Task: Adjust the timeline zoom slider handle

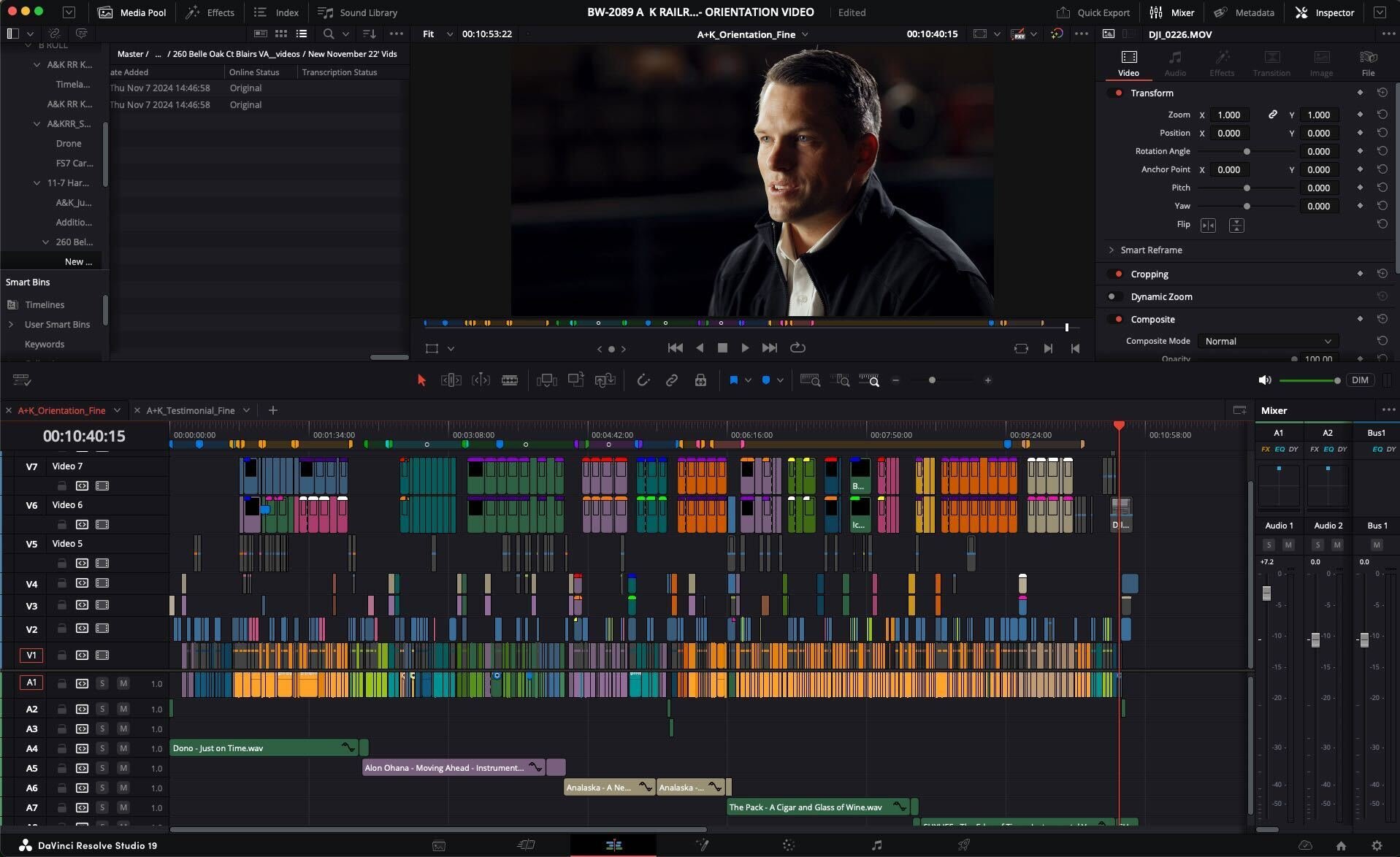Action: [x=932, y=380]
